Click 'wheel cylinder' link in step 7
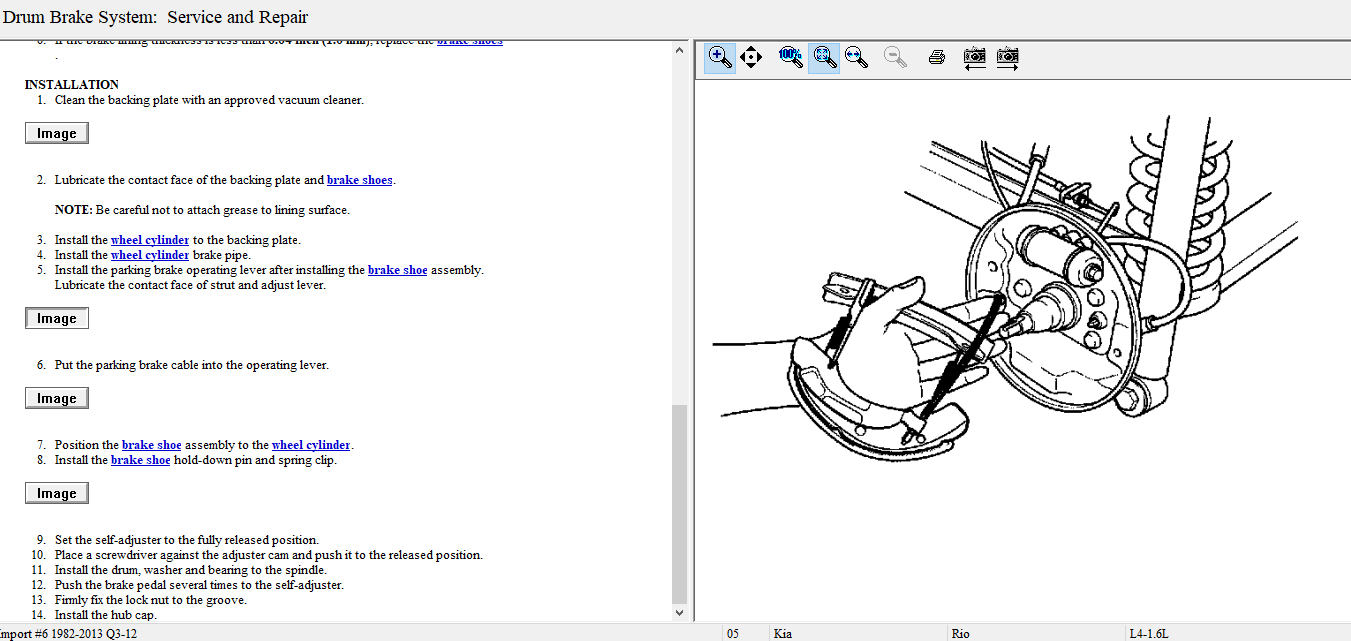 click(x=311, y=445)
